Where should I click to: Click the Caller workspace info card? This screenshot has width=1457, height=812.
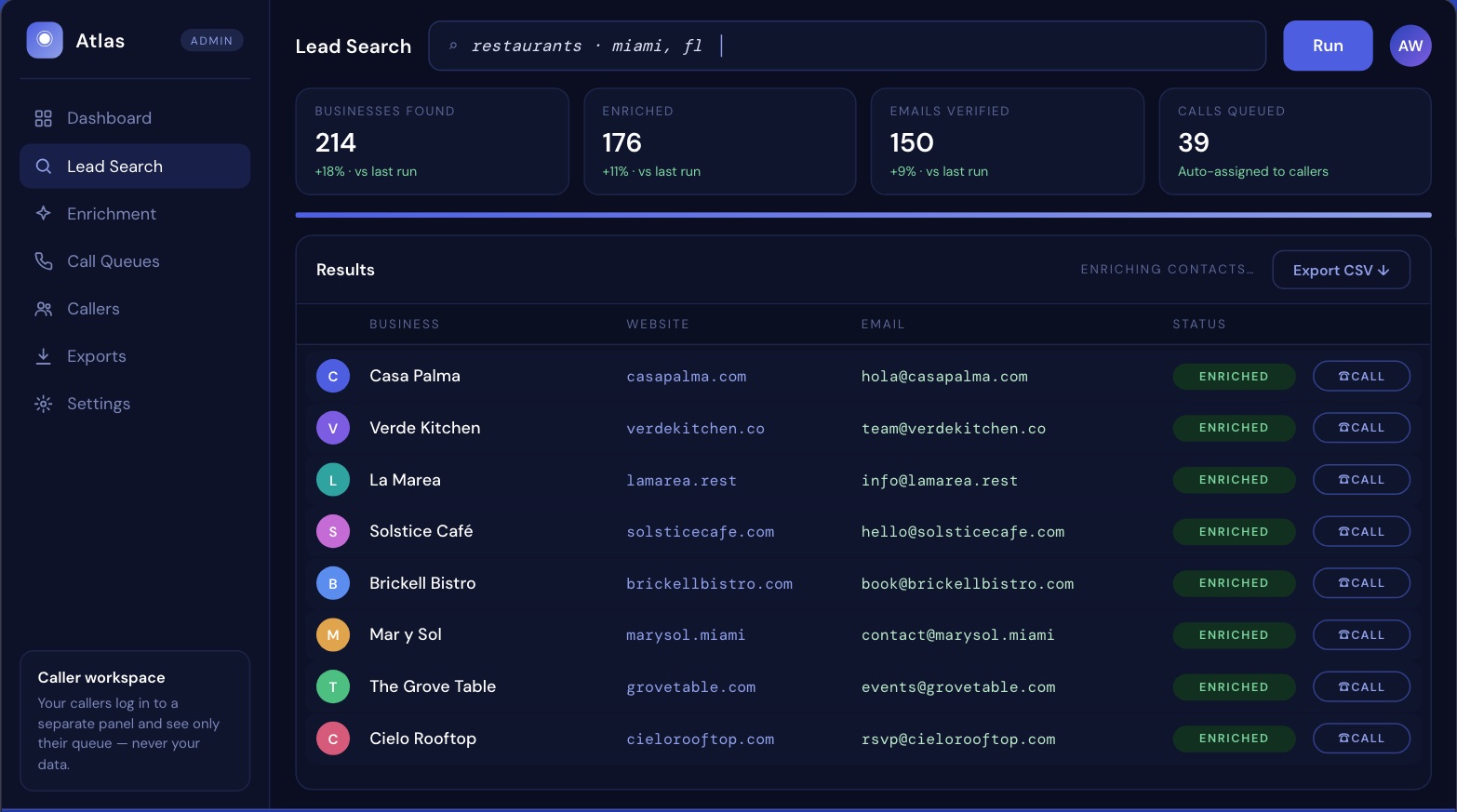tap(135, 721)
